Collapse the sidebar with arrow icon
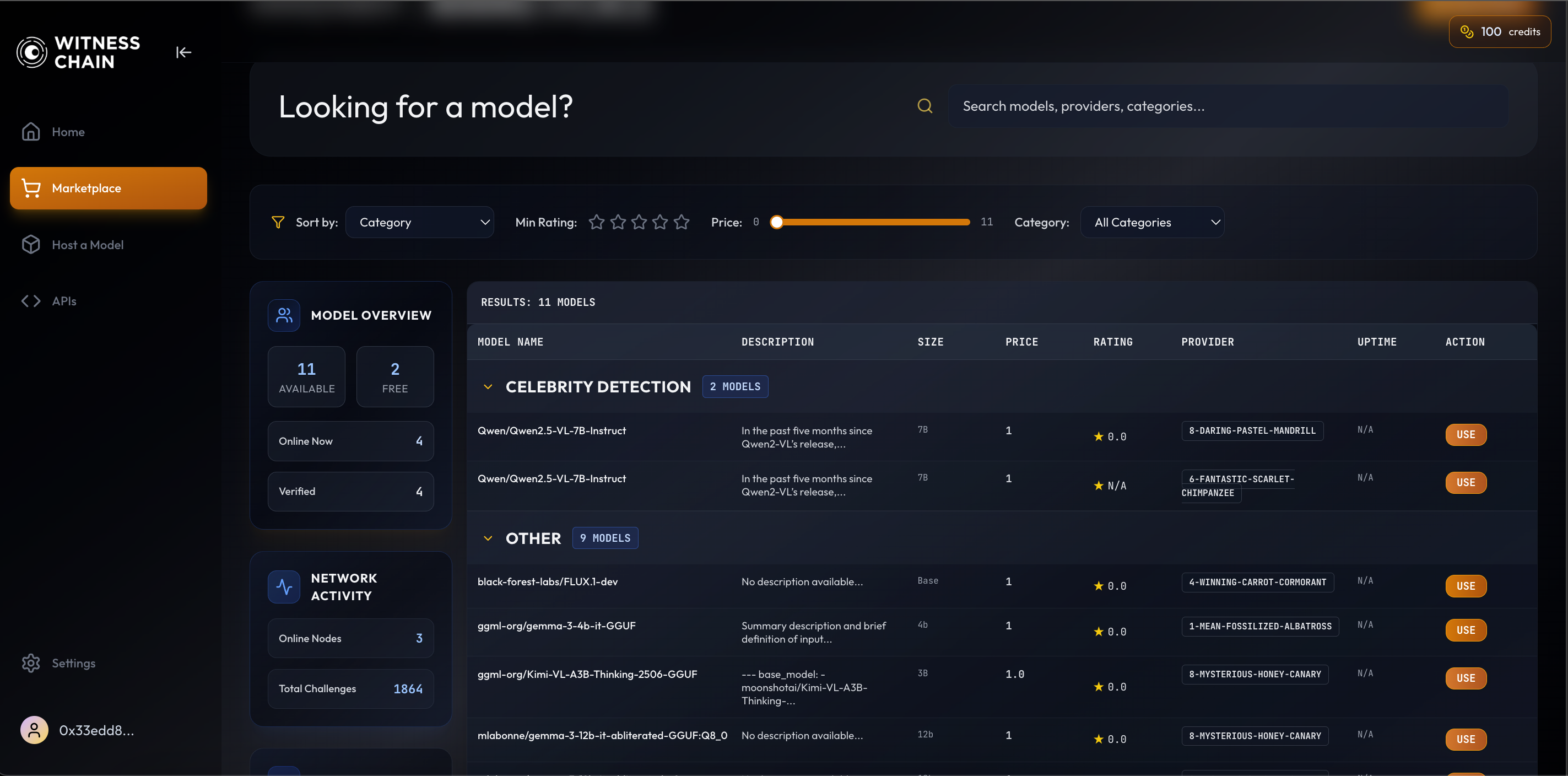The width and height of the screenshot is (1568, 776). (183, 52)
